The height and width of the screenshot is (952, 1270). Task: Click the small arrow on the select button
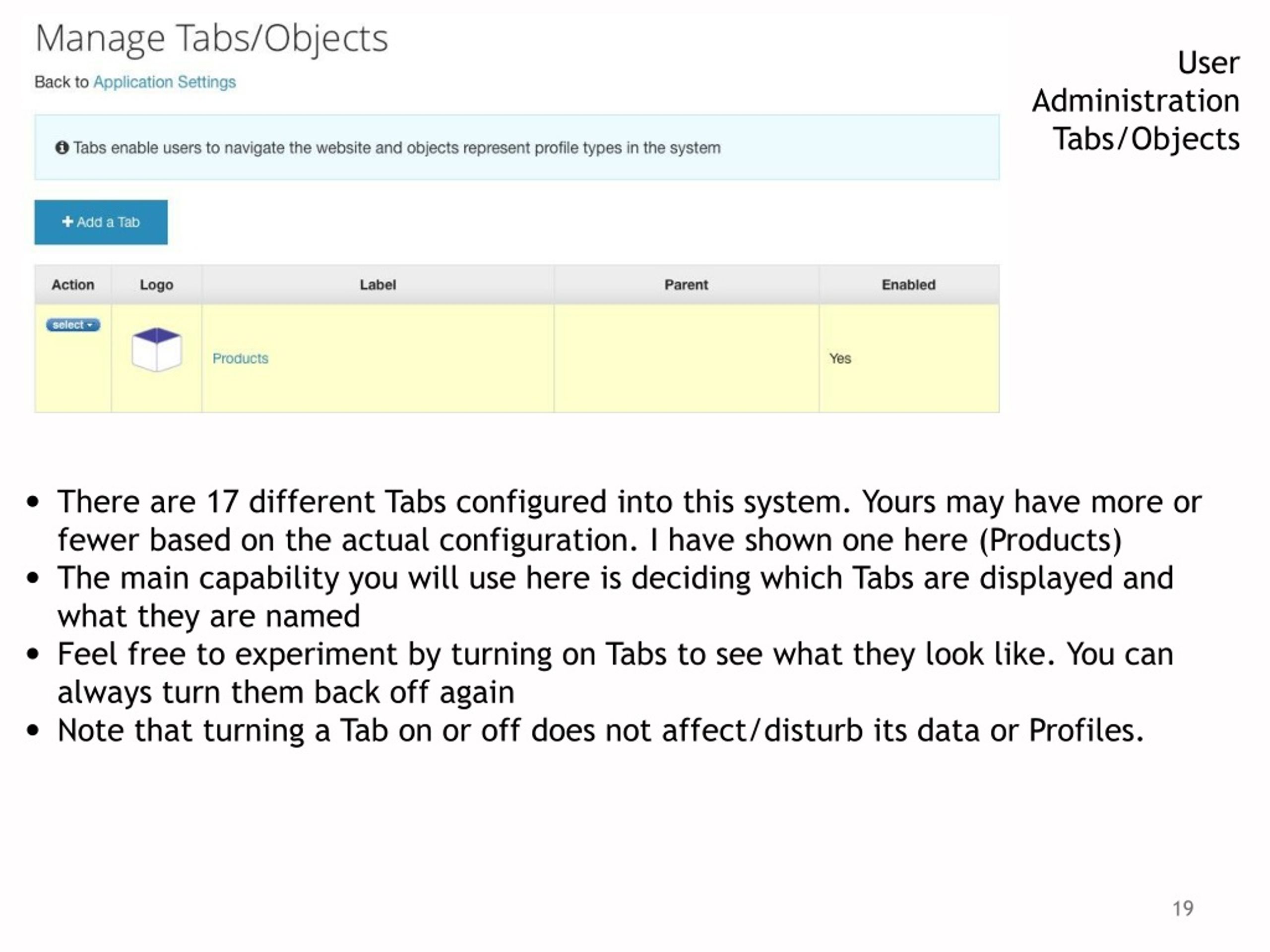click(x=90, y=325)
